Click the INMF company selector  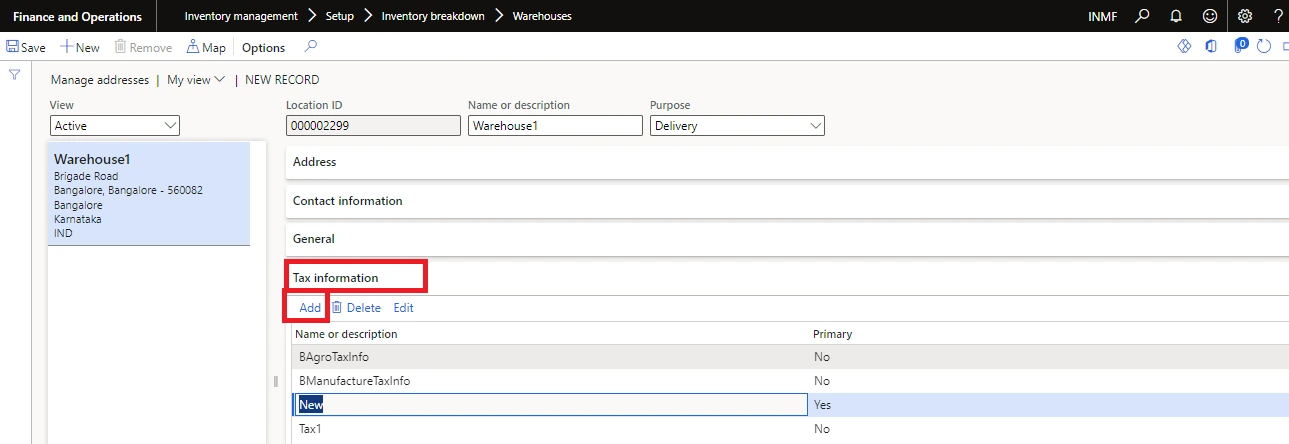[x=1102, y=16]
